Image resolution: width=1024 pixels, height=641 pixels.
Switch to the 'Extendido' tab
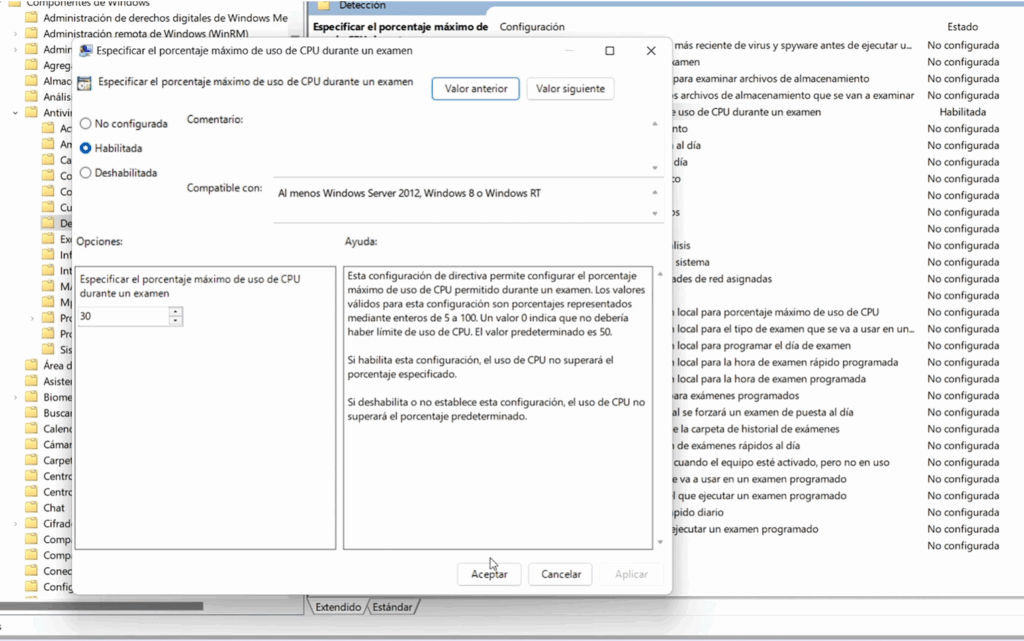tap(338, 607)
